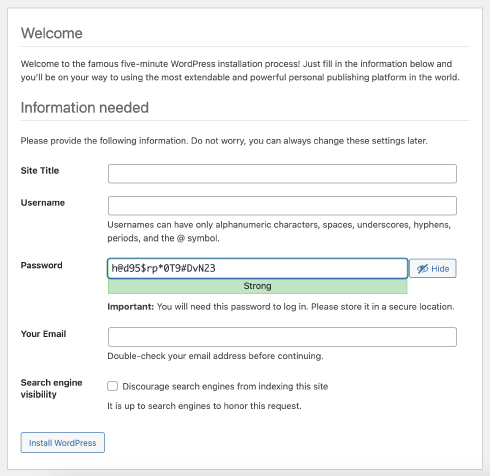Click the Site Title input field
The width and height of the screenshot is (490, 476).
(x=282, y=174)
